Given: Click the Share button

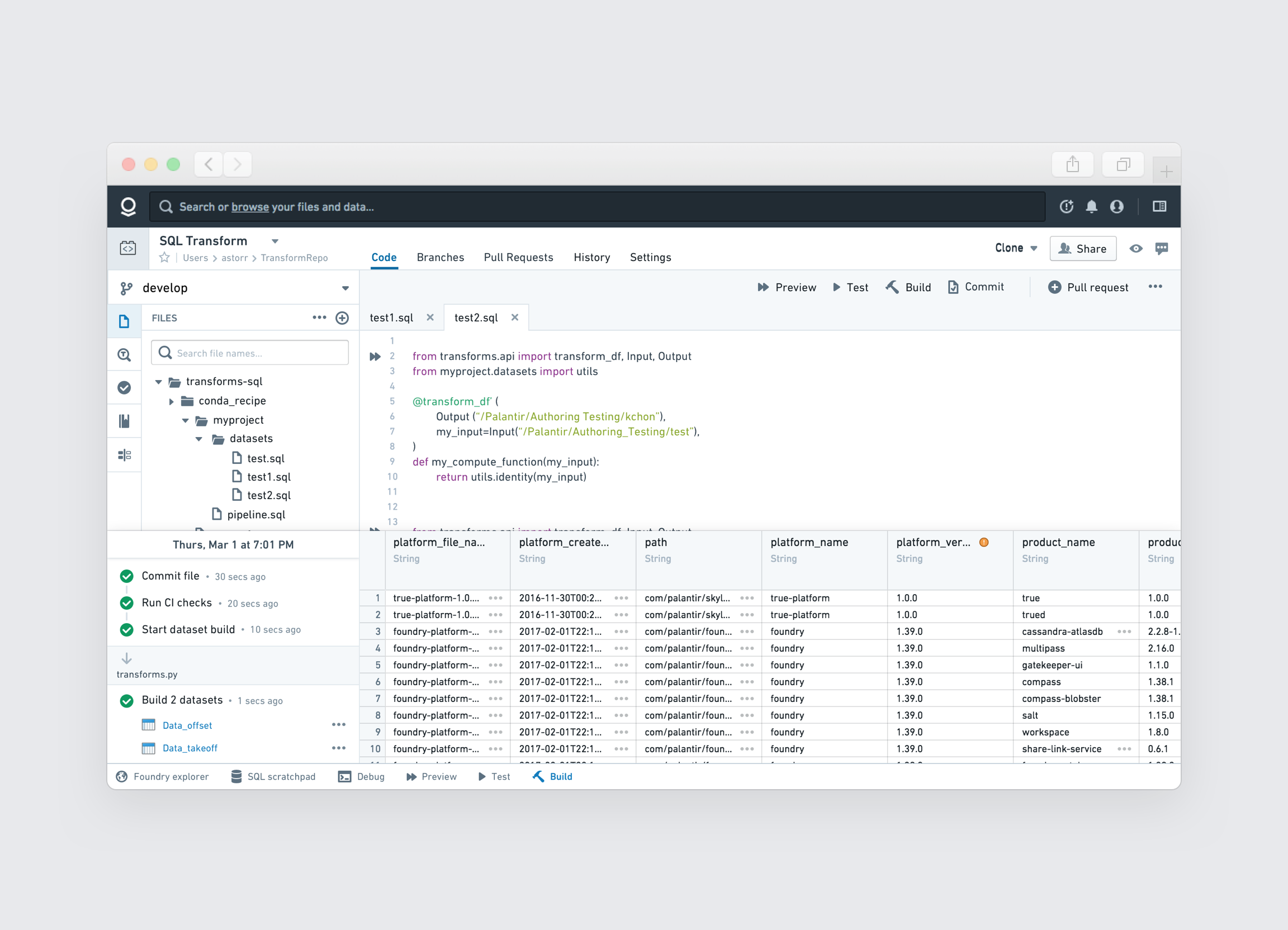Looking at the screenshot, I should (1082, 249).
